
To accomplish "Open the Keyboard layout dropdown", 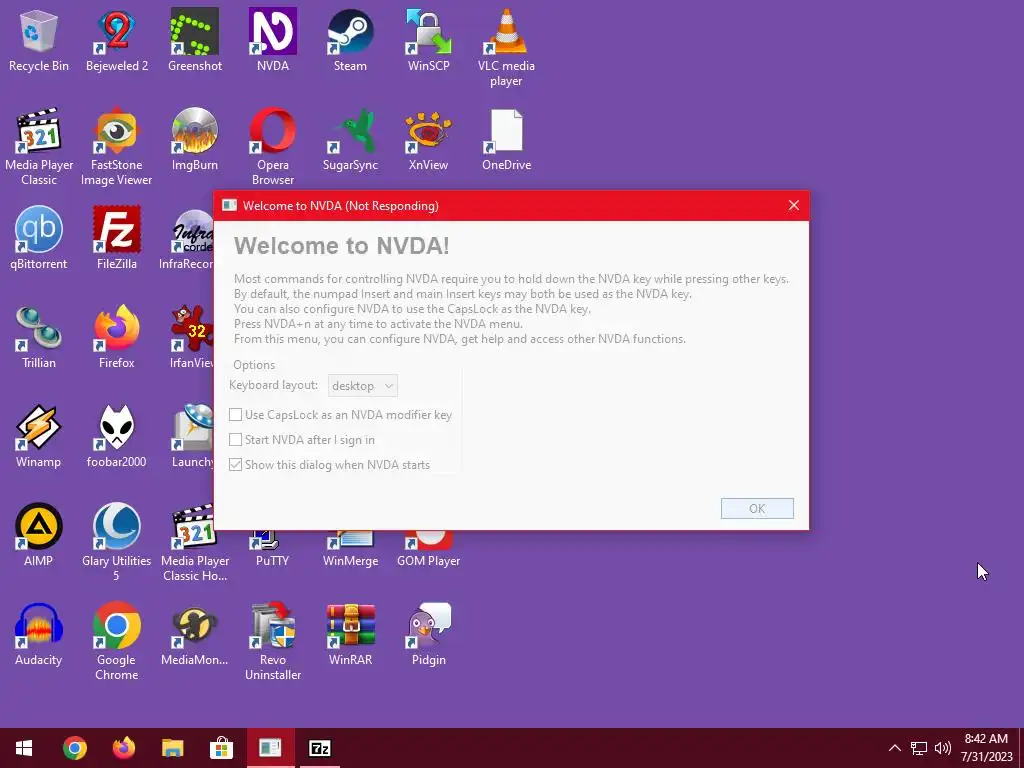I will point(362,386).
